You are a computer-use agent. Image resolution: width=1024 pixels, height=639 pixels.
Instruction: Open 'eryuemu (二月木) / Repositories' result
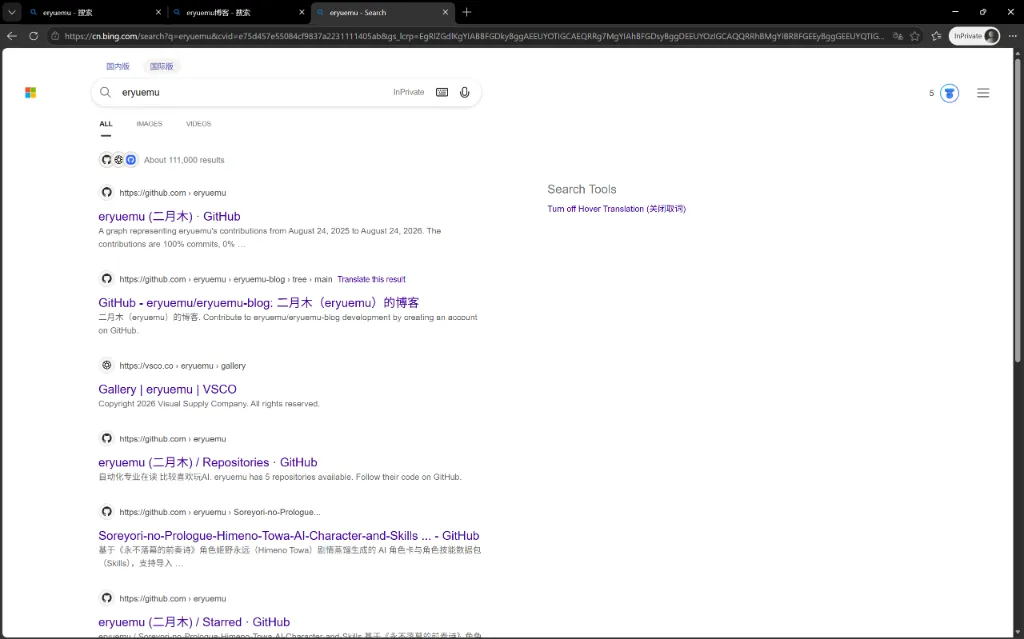click(x=208, y=462)
